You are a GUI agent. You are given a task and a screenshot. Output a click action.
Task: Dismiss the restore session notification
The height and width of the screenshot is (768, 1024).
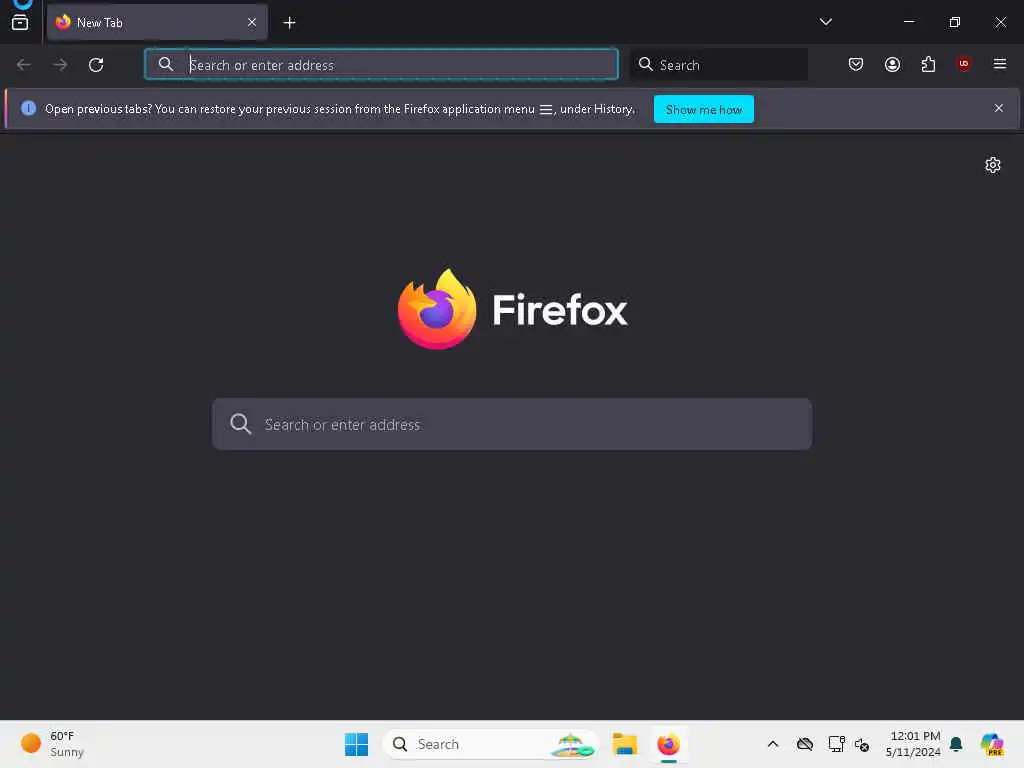pyautogui.click(x=998, y=108)
